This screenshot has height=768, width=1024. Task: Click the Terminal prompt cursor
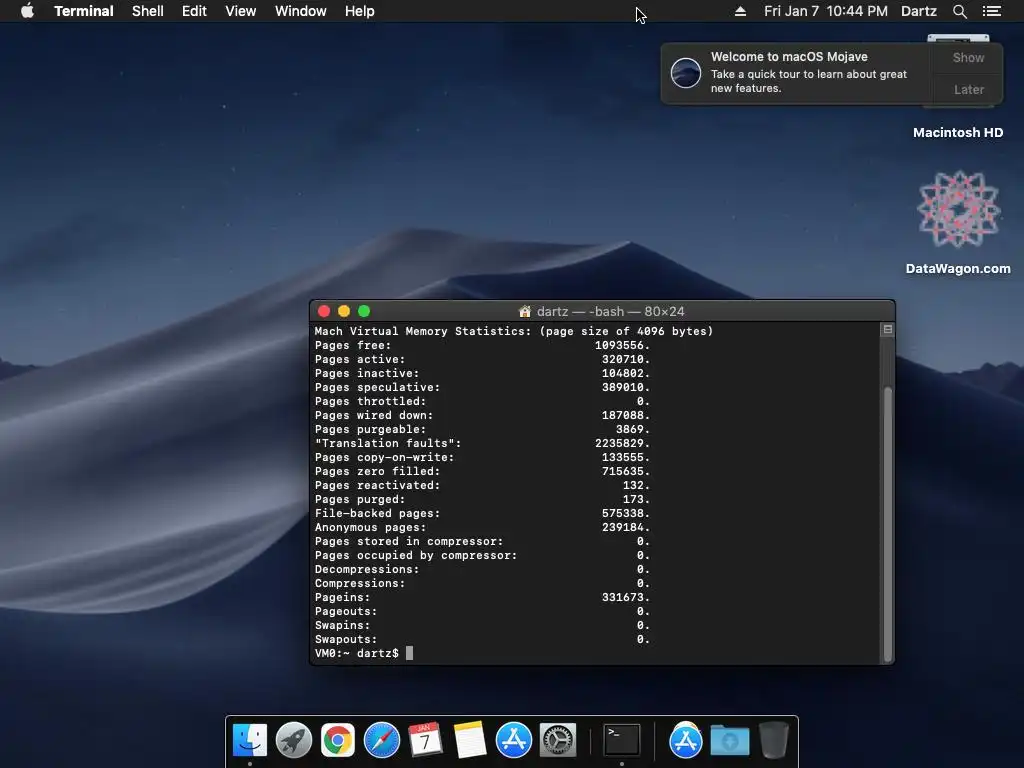[x=409, y=653]
